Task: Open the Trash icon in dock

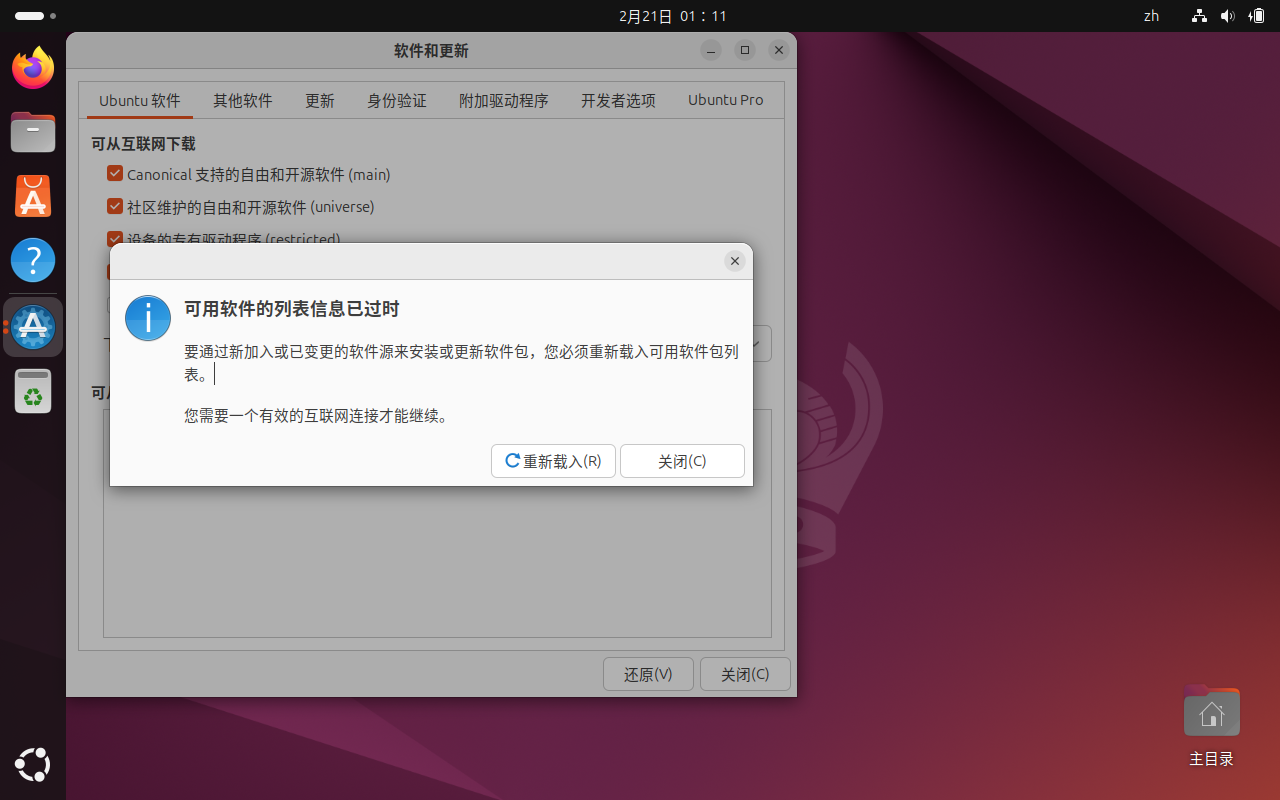Action: (33, 391)
